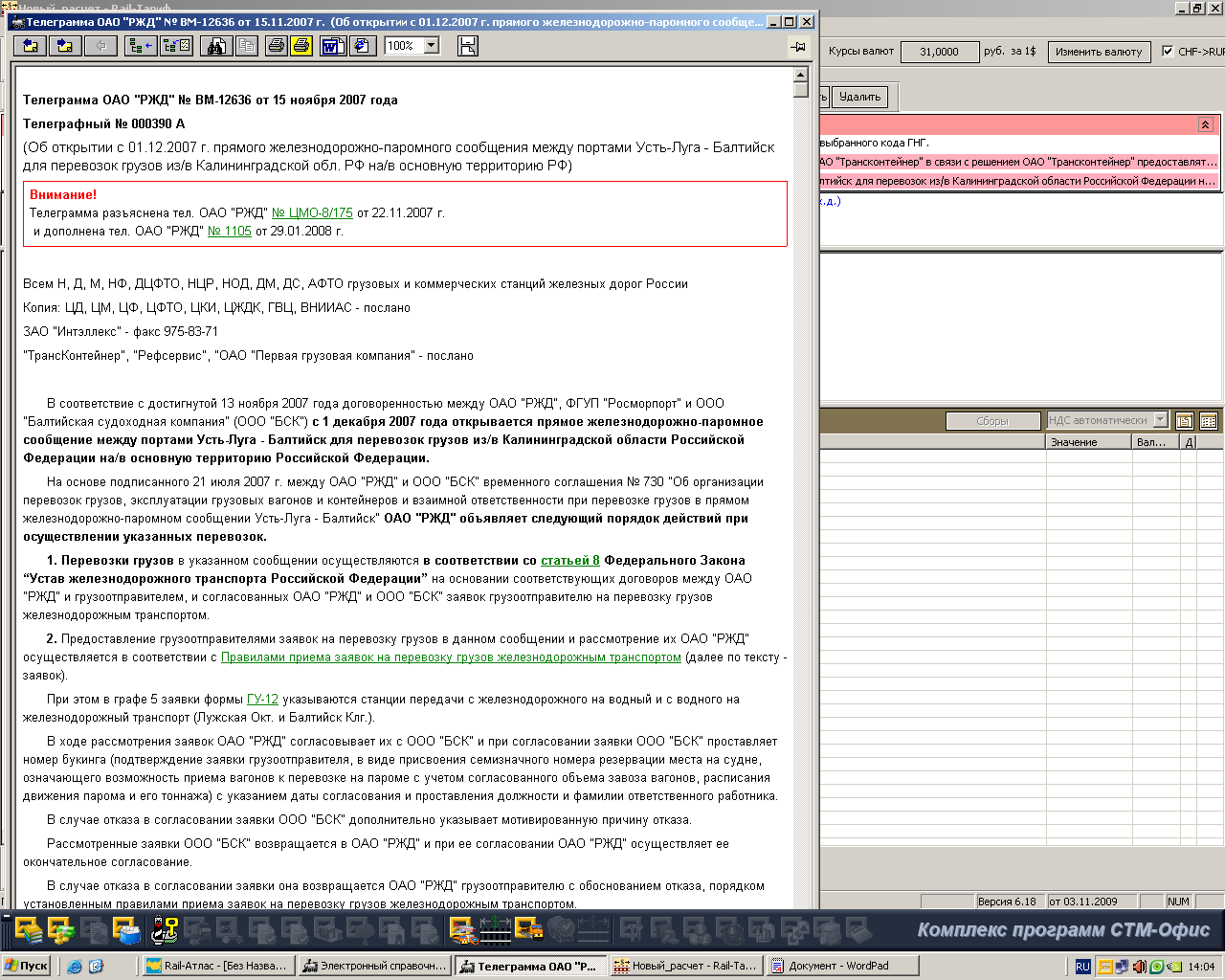
Task: Open telegram link № ЦМО-8/175
Action: point(312,212)
